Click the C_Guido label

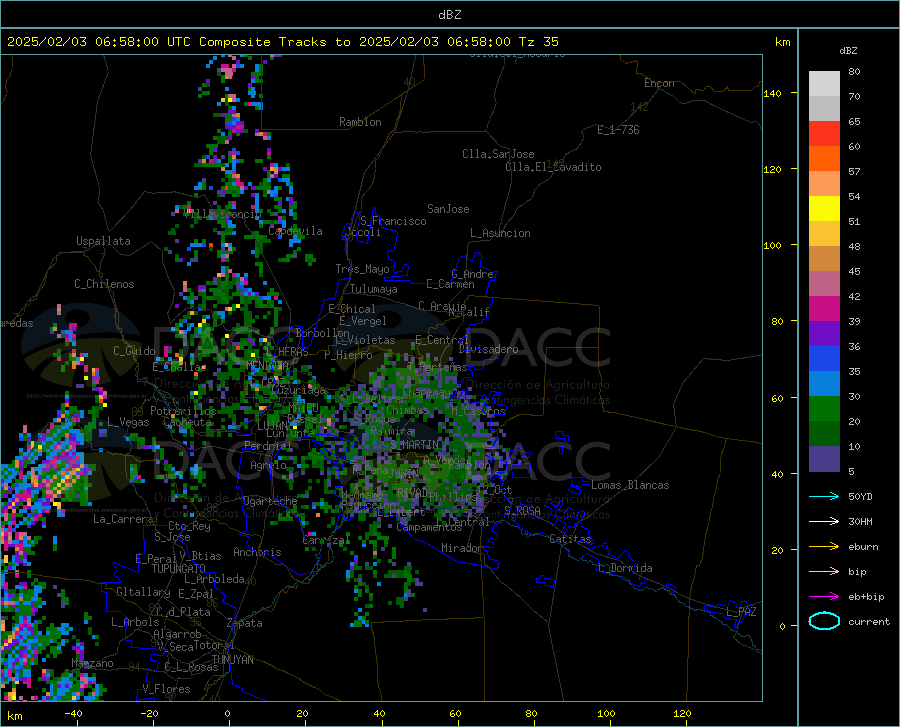coord(134,351)
